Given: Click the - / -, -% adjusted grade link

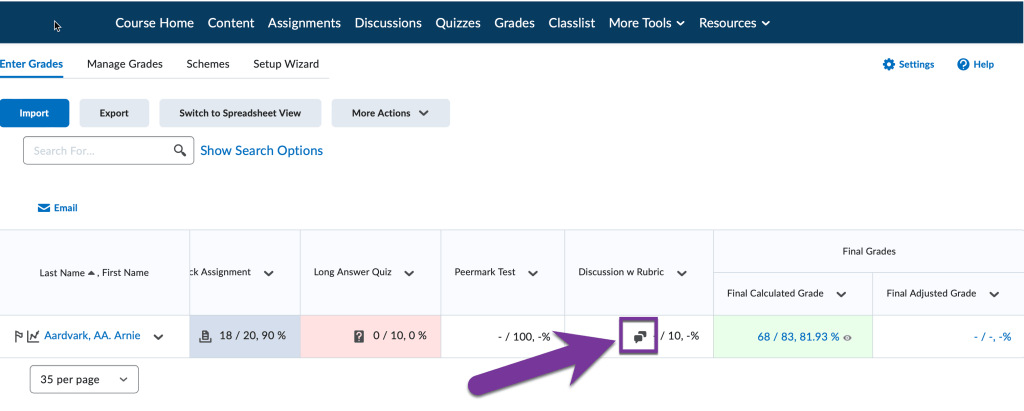Looking at the screenshot, I should (992, 337).
